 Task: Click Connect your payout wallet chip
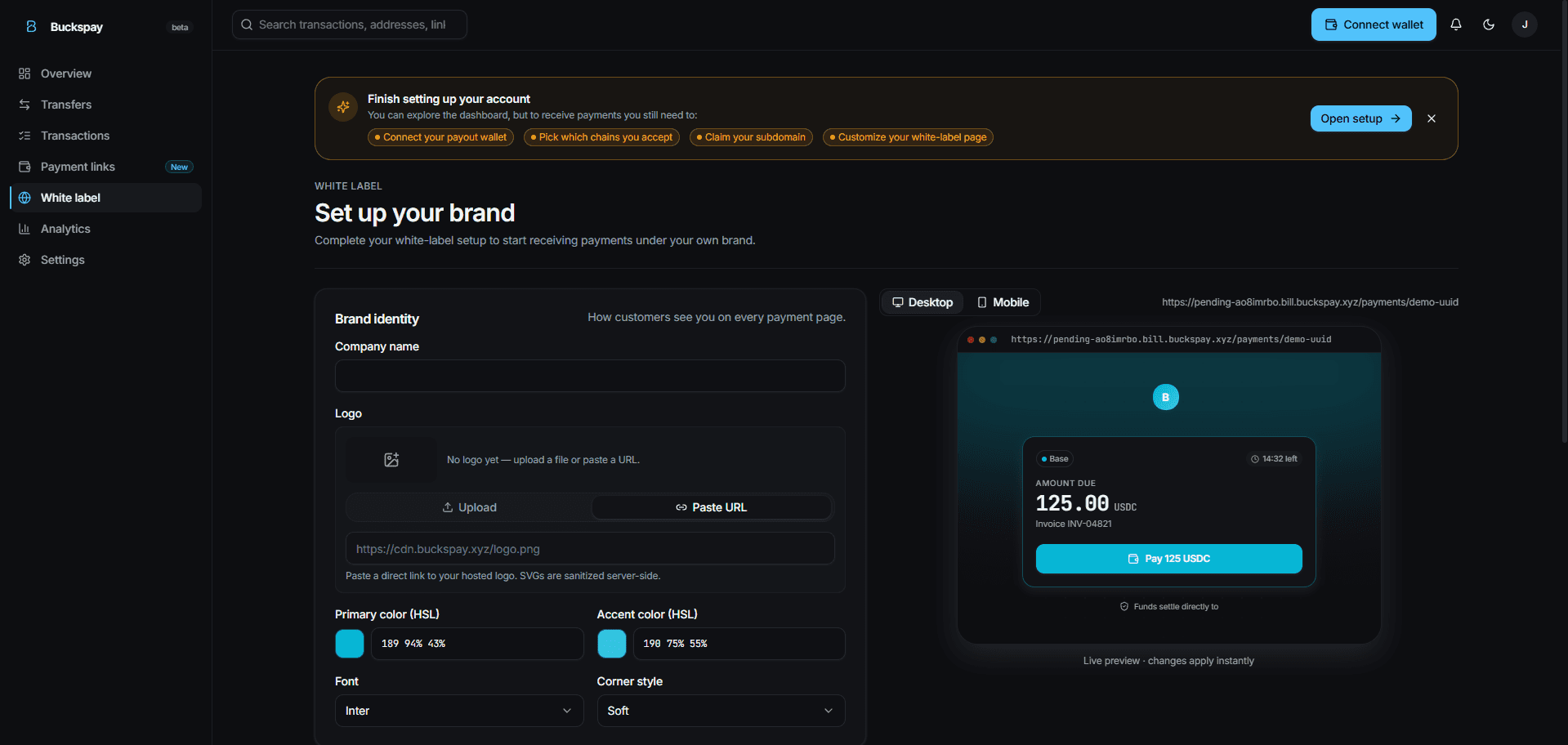[x=440, y=137]
